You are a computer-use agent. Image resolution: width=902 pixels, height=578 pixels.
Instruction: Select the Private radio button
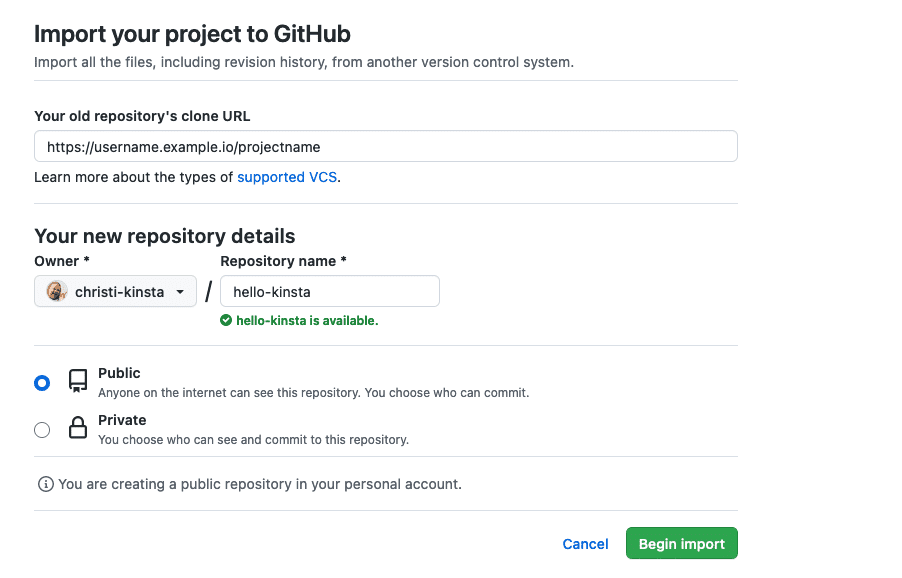[41, 429]
